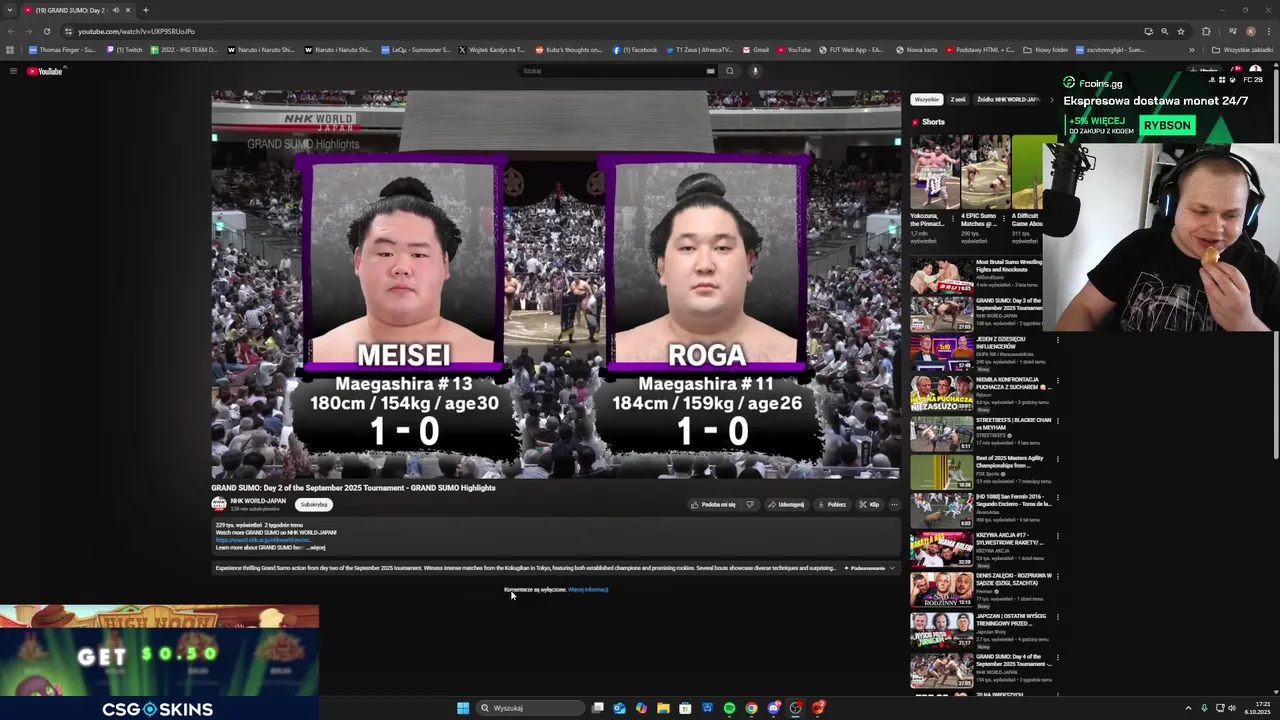Select Źródło: NHK WORLD-JAPAN chip
This screenshot has height=720, width=1280.
(1008, 100)
